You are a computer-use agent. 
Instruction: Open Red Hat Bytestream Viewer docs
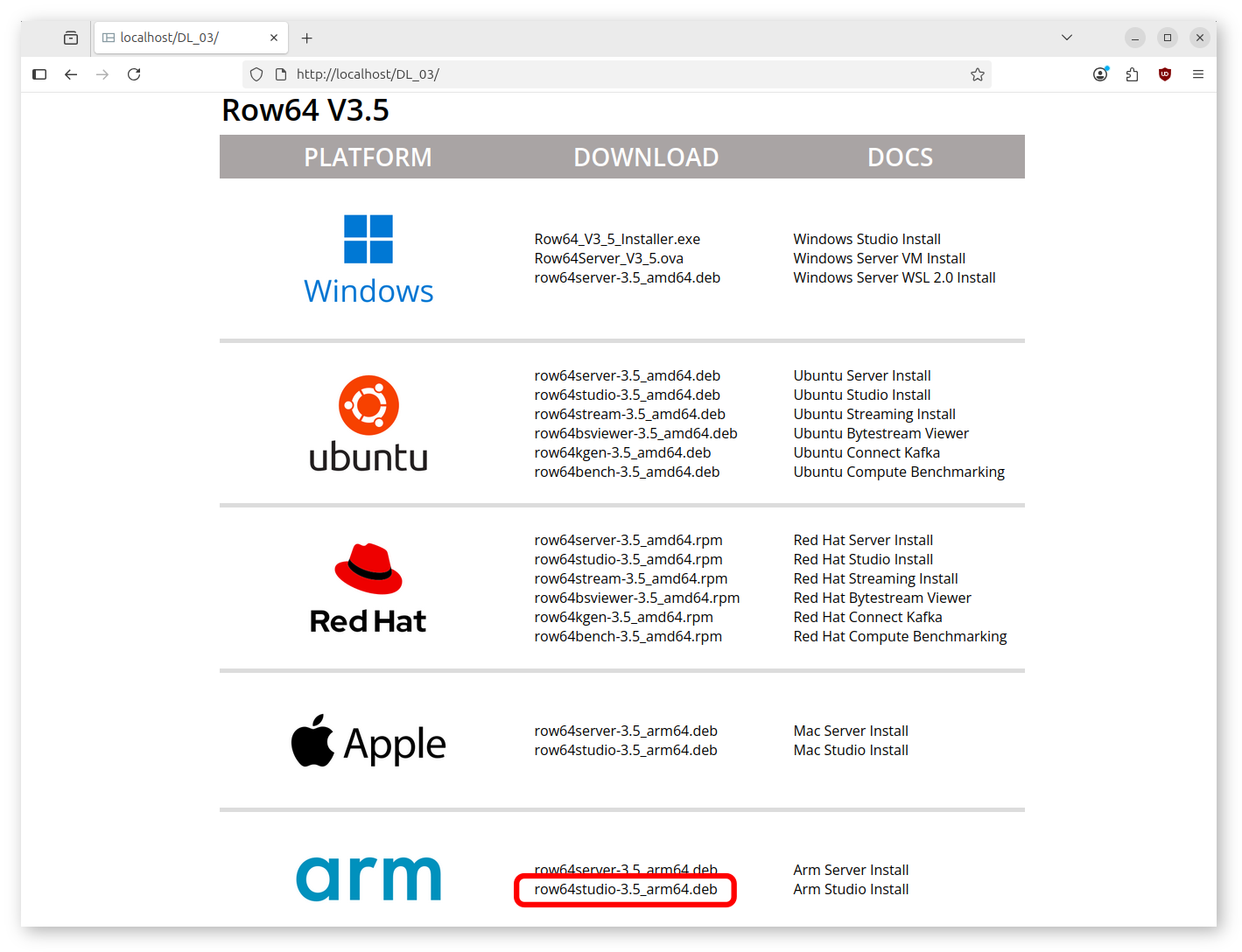[882, 598]
